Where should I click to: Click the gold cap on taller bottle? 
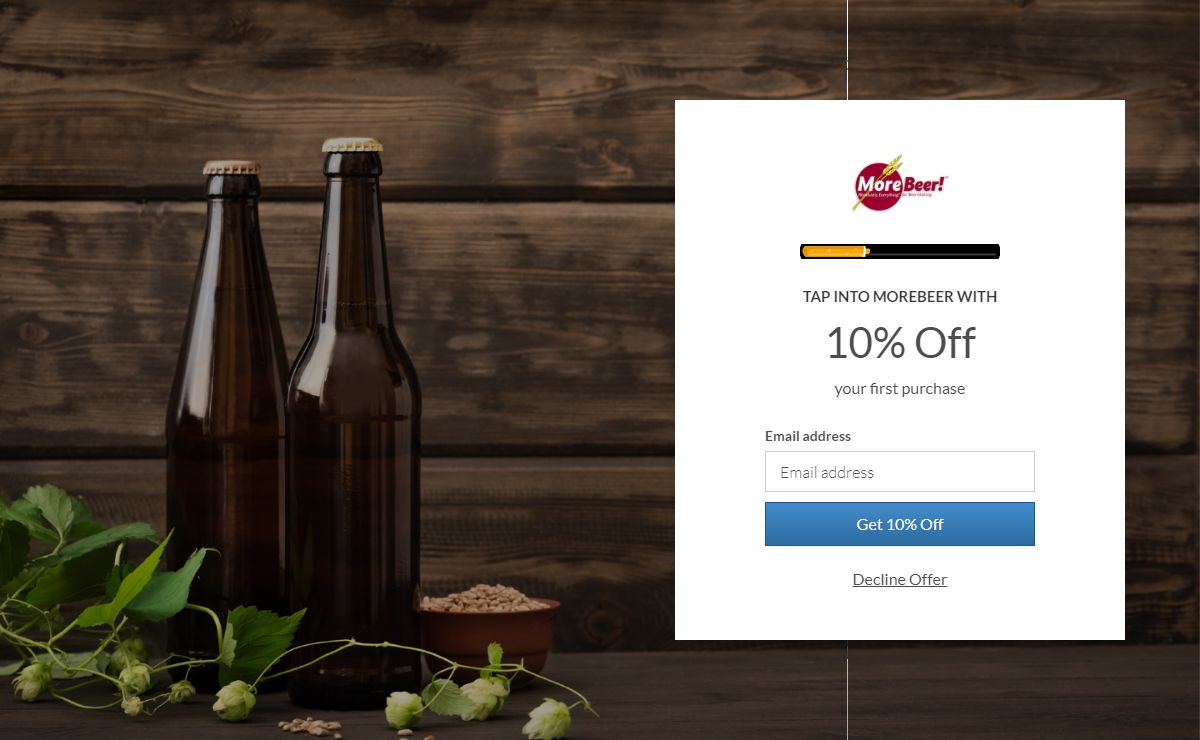(352, 145)
